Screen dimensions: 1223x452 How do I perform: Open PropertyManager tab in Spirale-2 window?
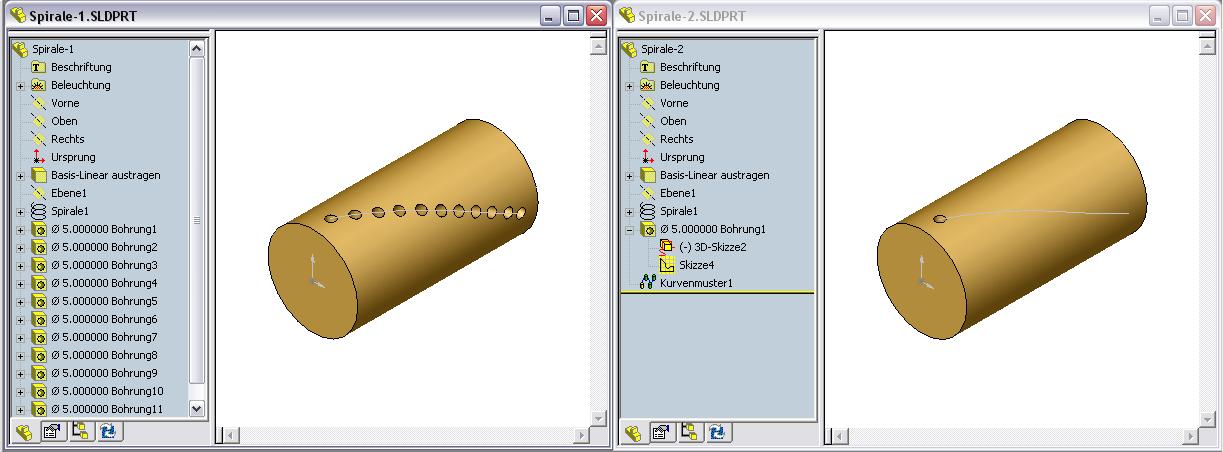(x=661, y=432)
